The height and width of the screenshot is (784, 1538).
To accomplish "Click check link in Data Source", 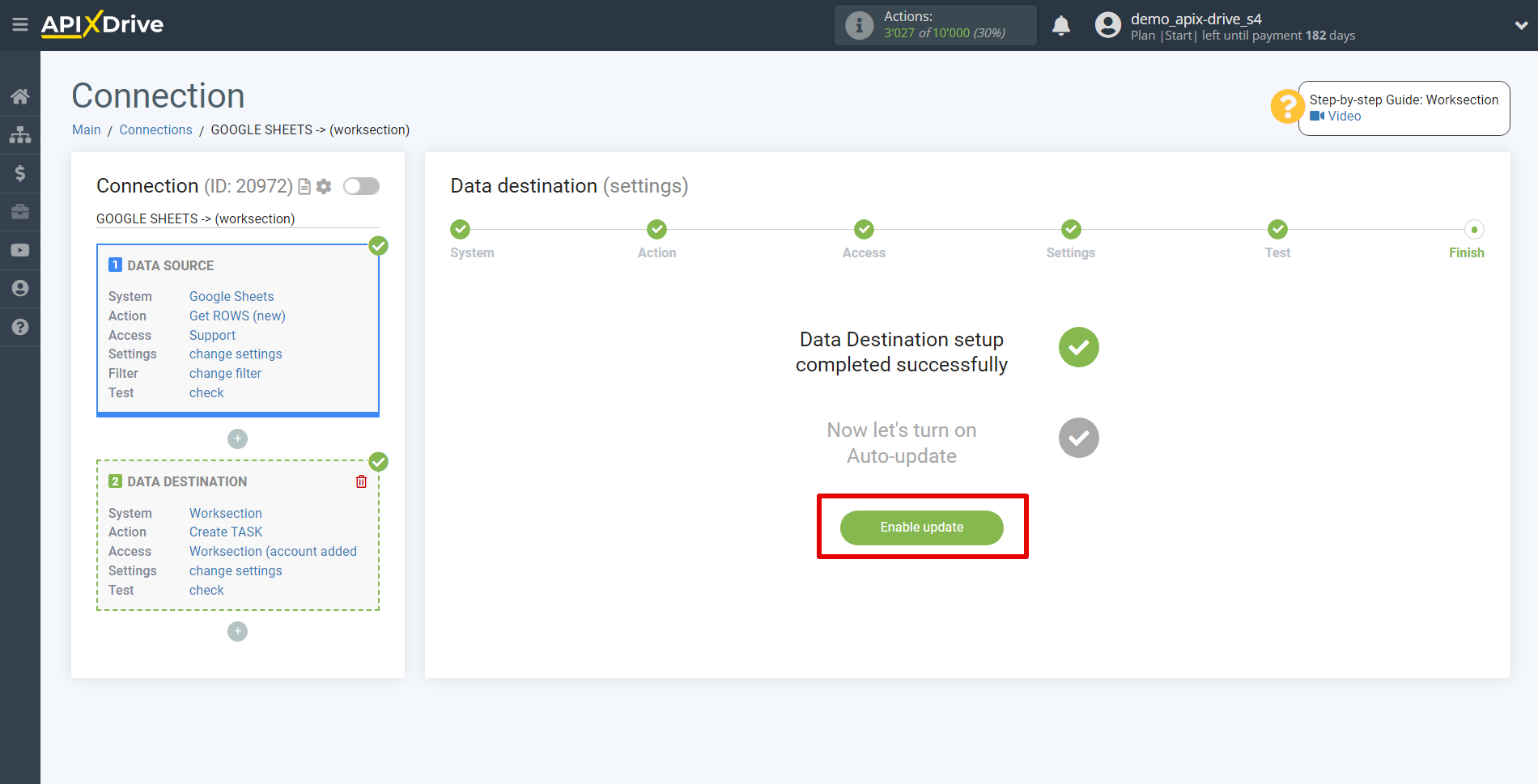I will (206, 392).
